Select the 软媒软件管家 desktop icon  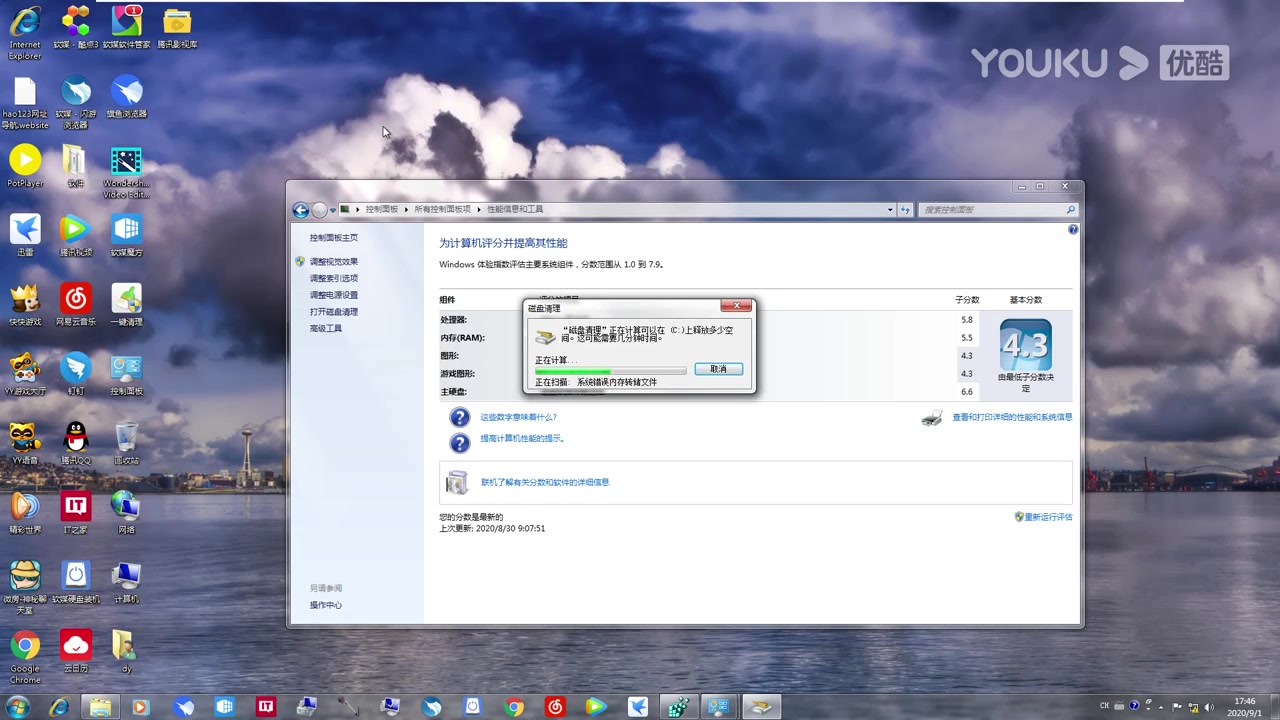126,27
